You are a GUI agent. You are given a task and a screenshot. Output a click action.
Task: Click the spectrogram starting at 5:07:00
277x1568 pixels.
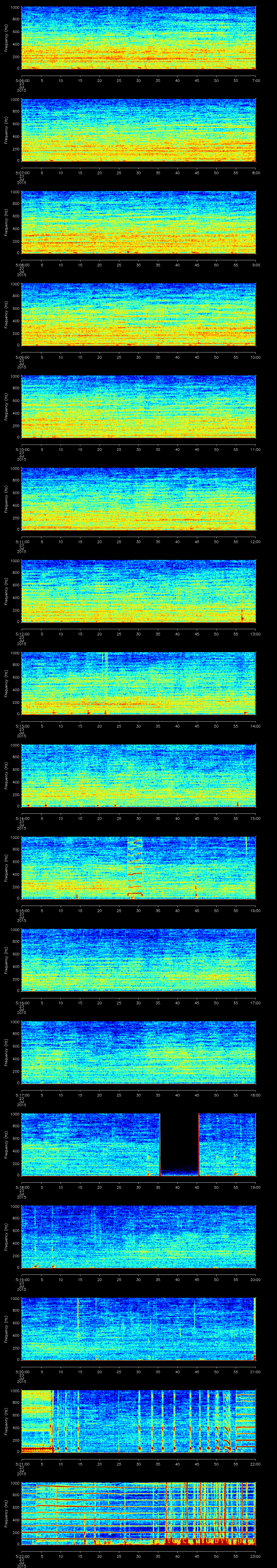click(x=138, y=130)
